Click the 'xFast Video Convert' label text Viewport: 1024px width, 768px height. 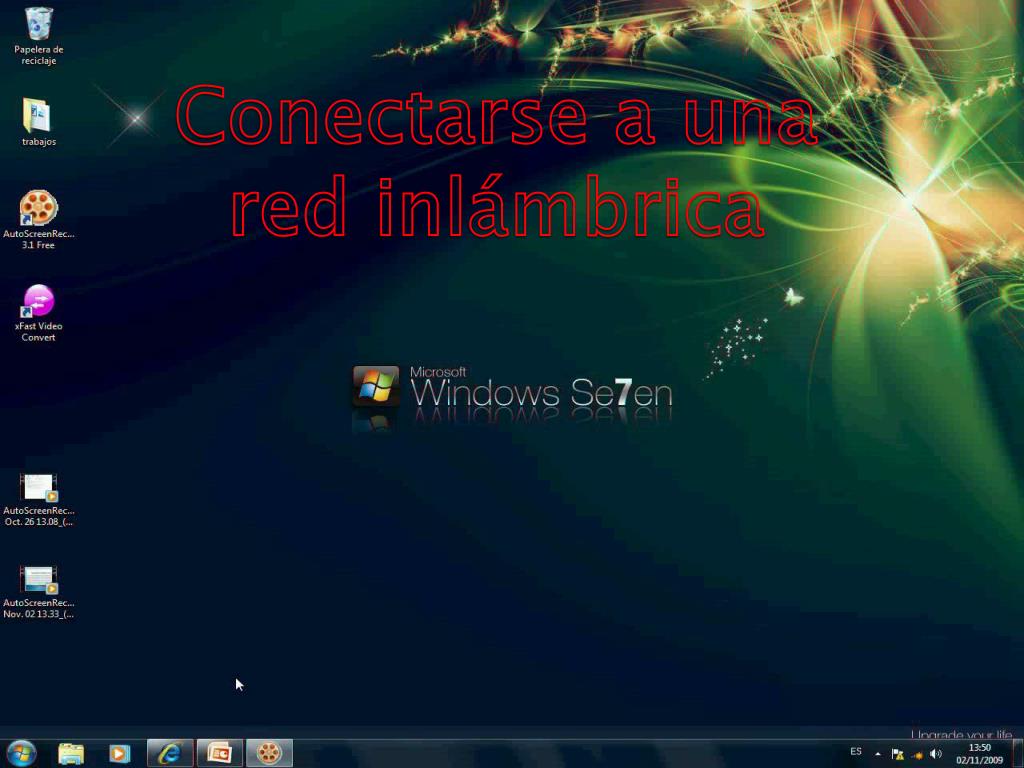(39, 332)
